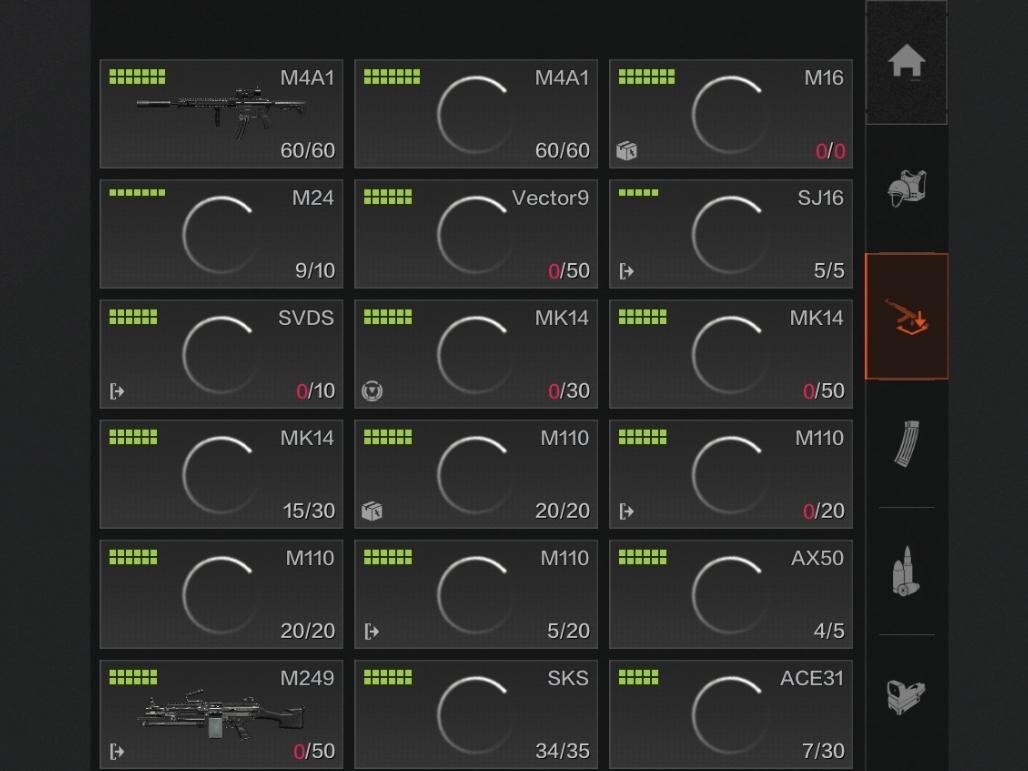
Task: Click the exit arrow icon on SJ16 card
Action: coord(627,271)
